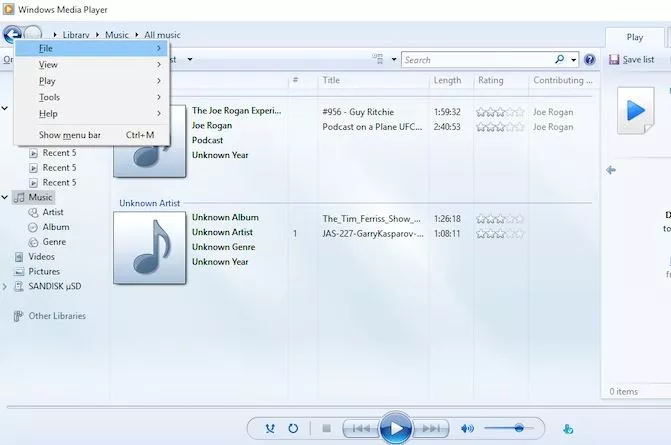Open the Play submenu in context menu
Image resolution: width=671 pixels, height=445 pixels.
click(x=92, y=81)
